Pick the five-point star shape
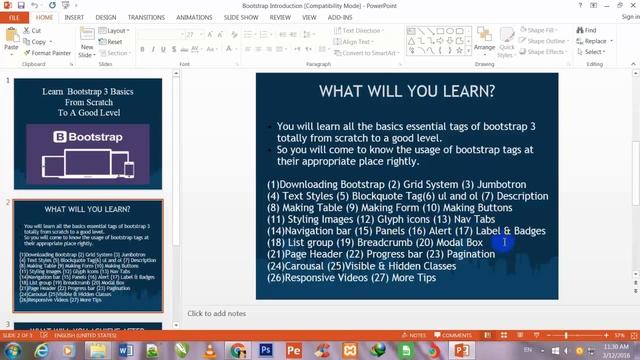Screen dimensions: 640x360 (x=459, y=50)
